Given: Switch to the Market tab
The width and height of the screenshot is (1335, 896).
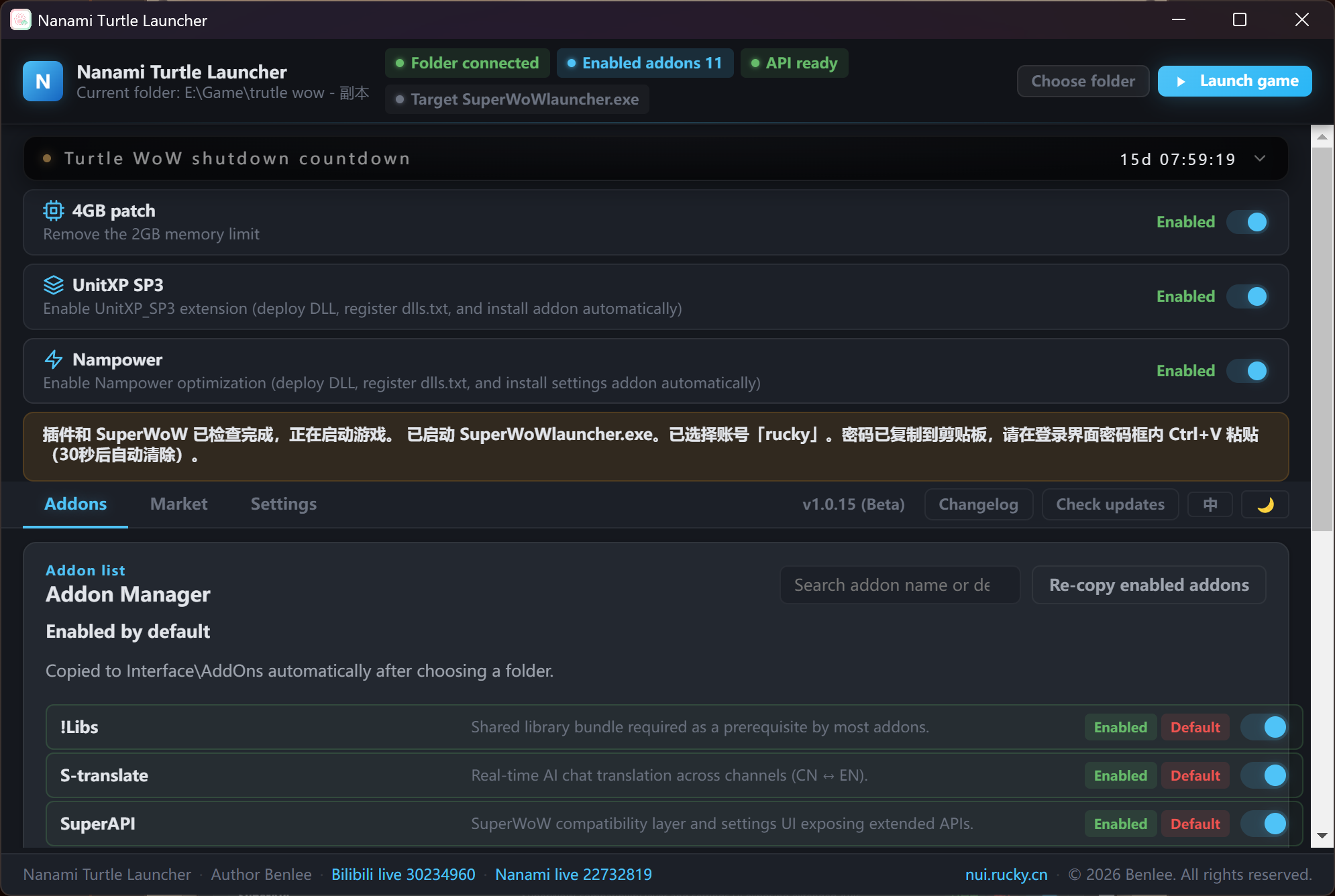Looking at the screenshot, I should 178,504.
